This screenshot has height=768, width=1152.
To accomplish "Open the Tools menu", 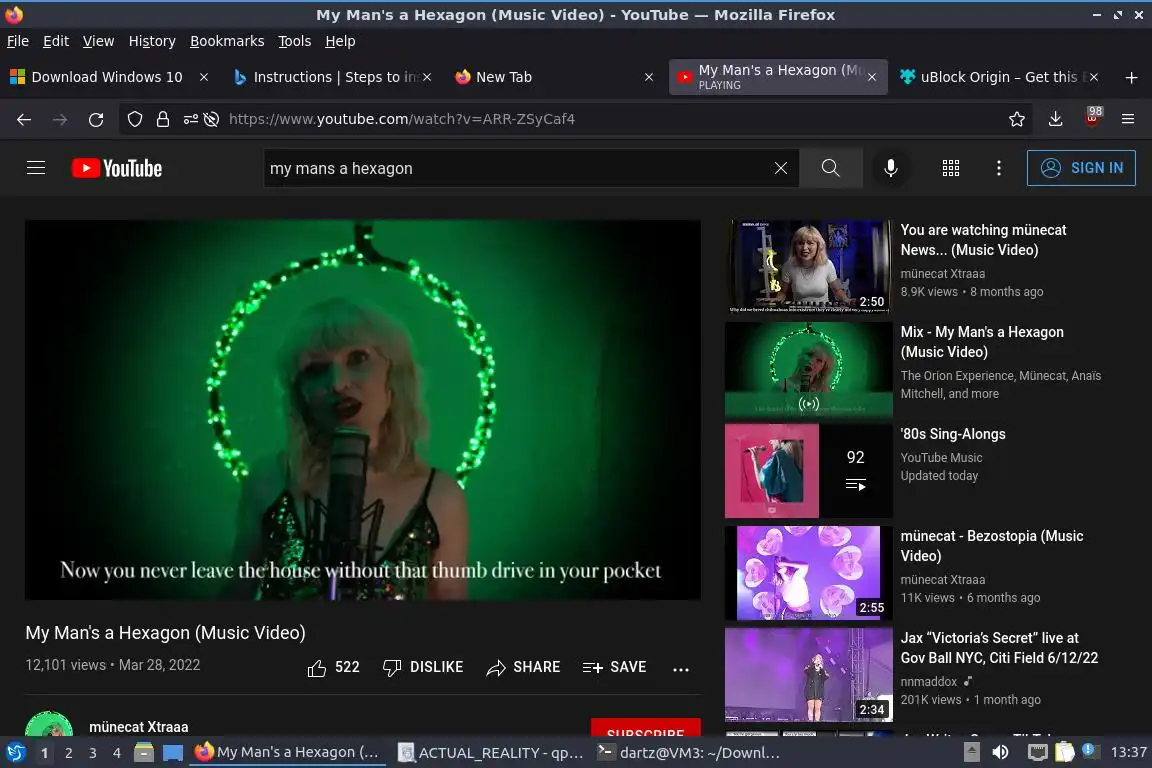I will tap(295, 41).
